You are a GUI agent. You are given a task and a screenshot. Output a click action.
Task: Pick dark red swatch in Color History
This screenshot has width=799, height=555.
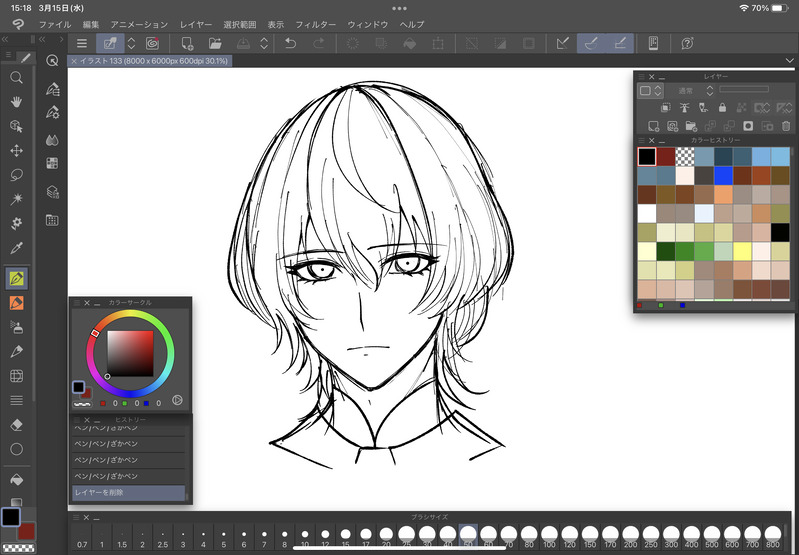pos(666,156)
